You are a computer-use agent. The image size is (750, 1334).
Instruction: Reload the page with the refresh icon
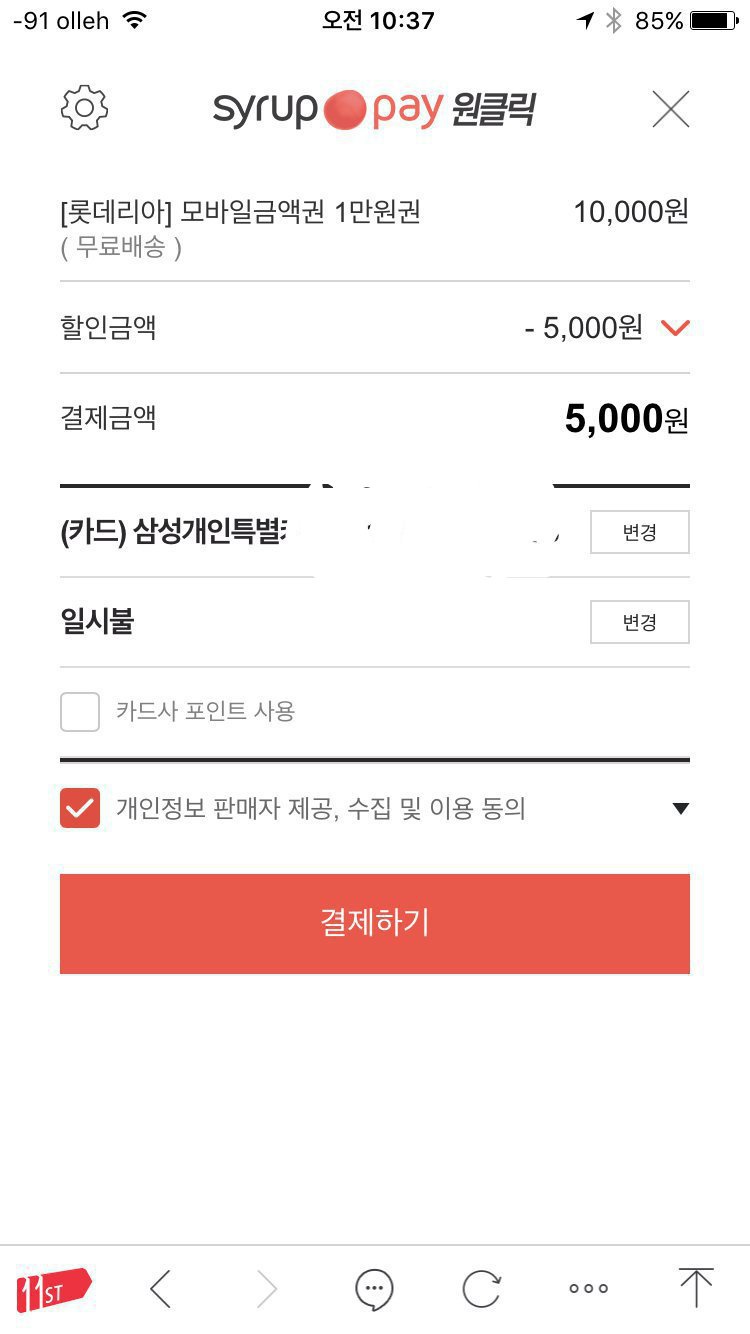point(481,1288)
